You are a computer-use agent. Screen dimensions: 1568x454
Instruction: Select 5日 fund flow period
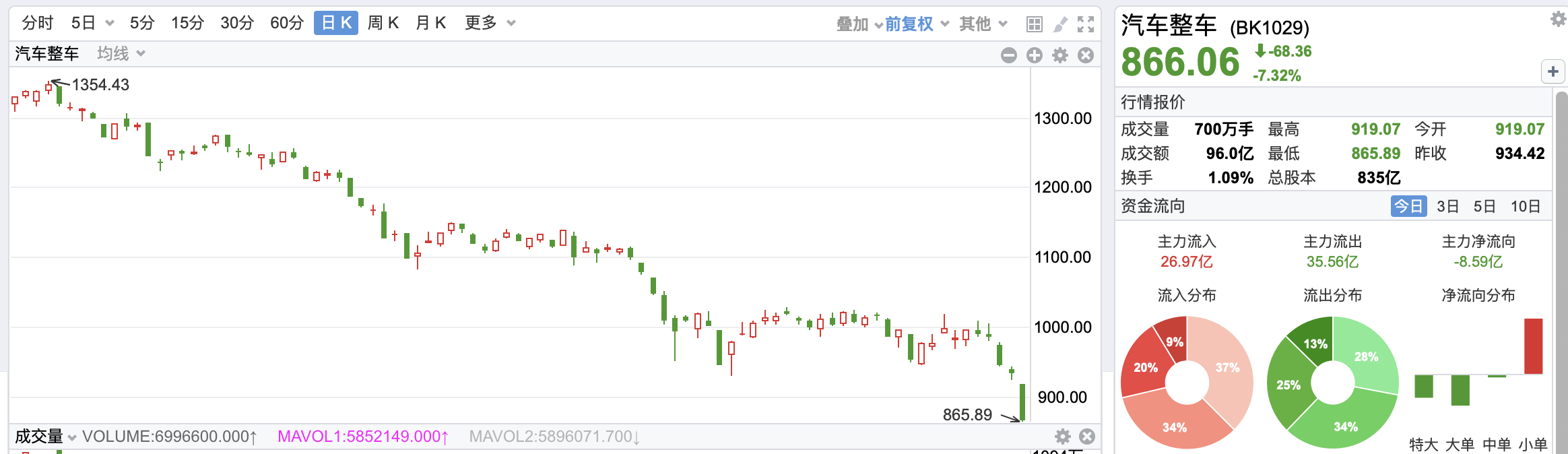[x=1484, y=206]
